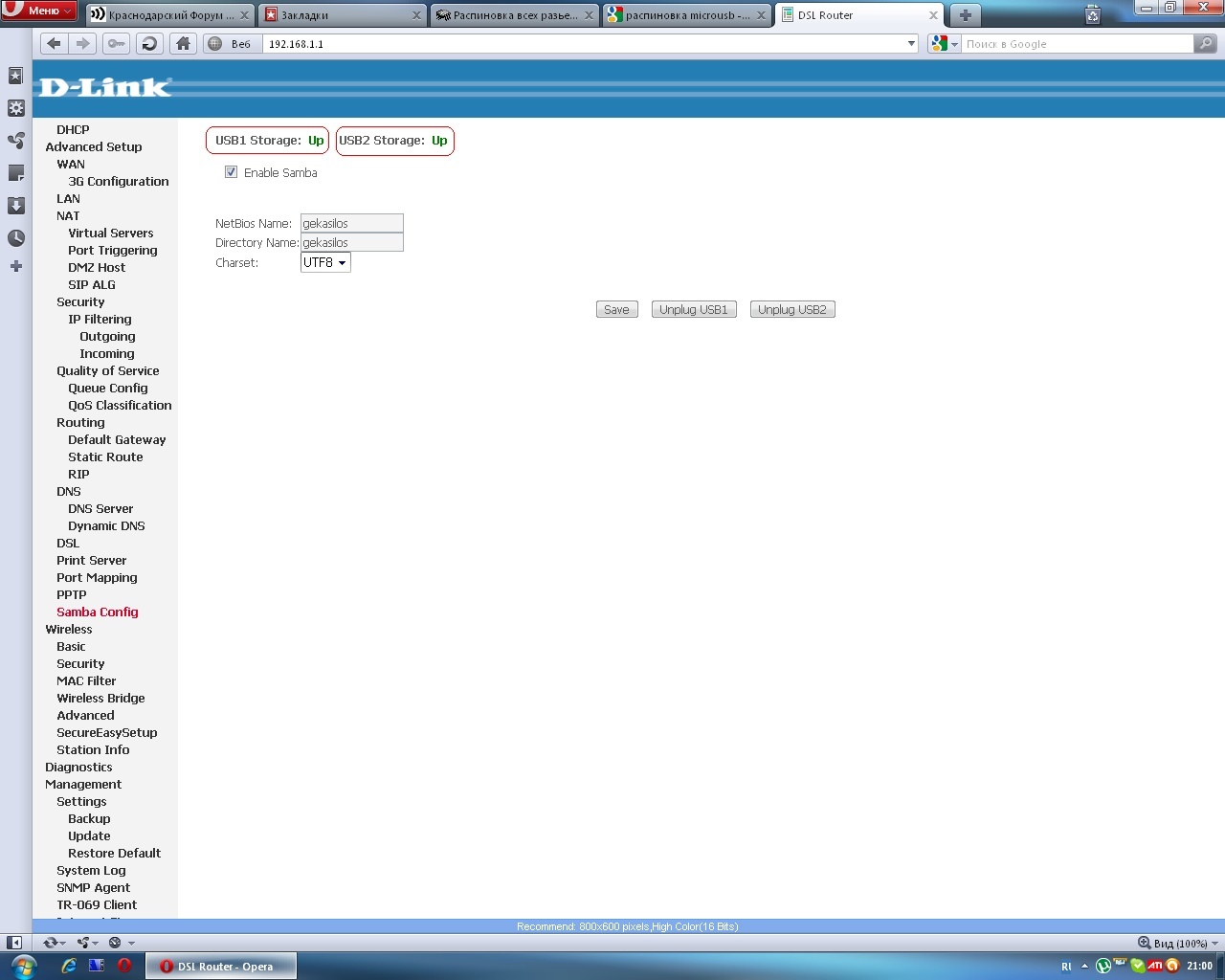Image resolution: width=1225 pixels, height=980 pixels.
Task: Open the Bookmarks star panel in sidebar
Action: pos(16,76)
